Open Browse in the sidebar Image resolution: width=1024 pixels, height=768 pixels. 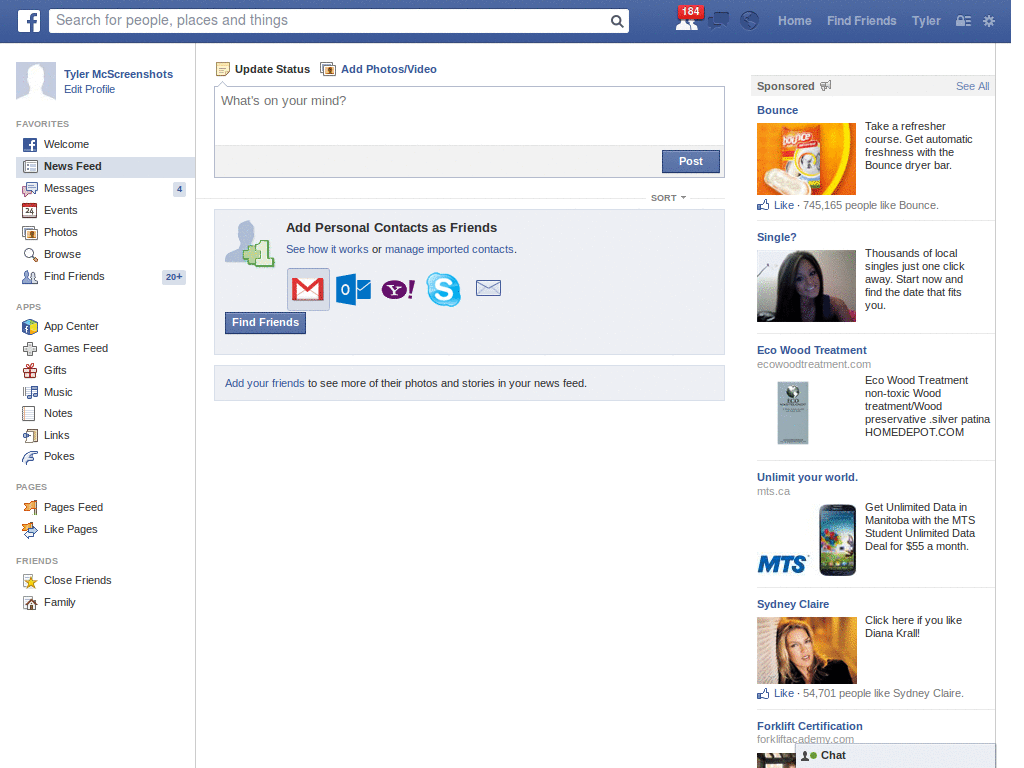pyautogui.click(x=105, y=255)
